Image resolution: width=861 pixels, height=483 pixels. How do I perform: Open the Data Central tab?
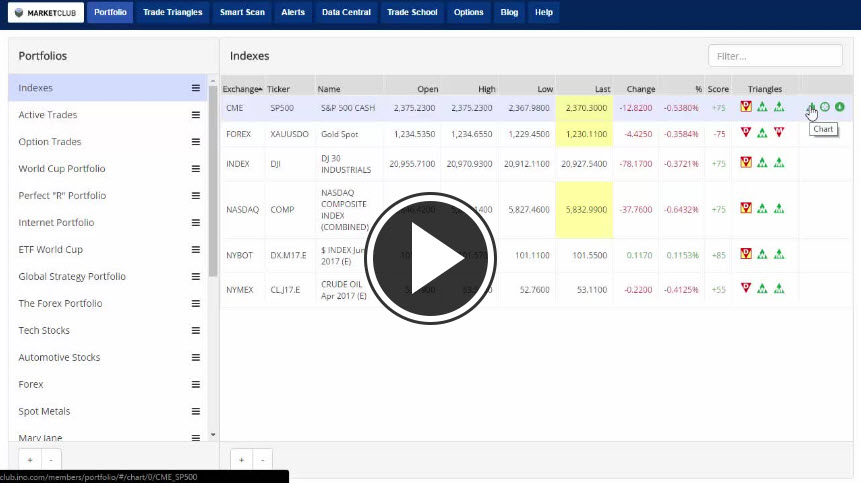(x=346, y=12)
